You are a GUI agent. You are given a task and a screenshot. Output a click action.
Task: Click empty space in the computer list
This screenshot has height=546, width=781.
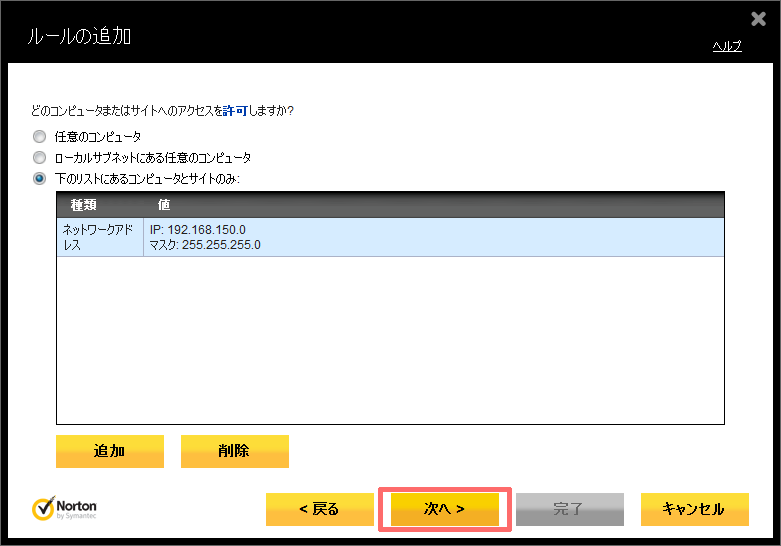390,340
